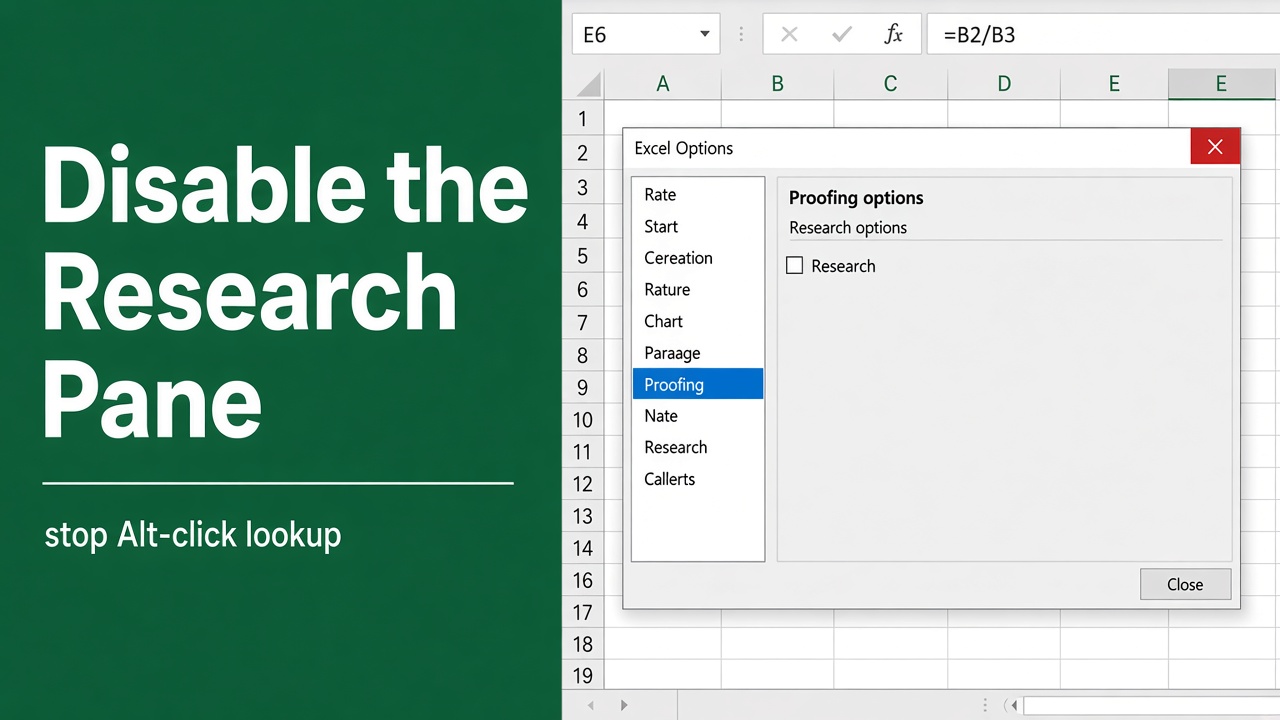Click the Research options section label
This screenshot has height=720, width=1280.
click(x=848, y=228)
